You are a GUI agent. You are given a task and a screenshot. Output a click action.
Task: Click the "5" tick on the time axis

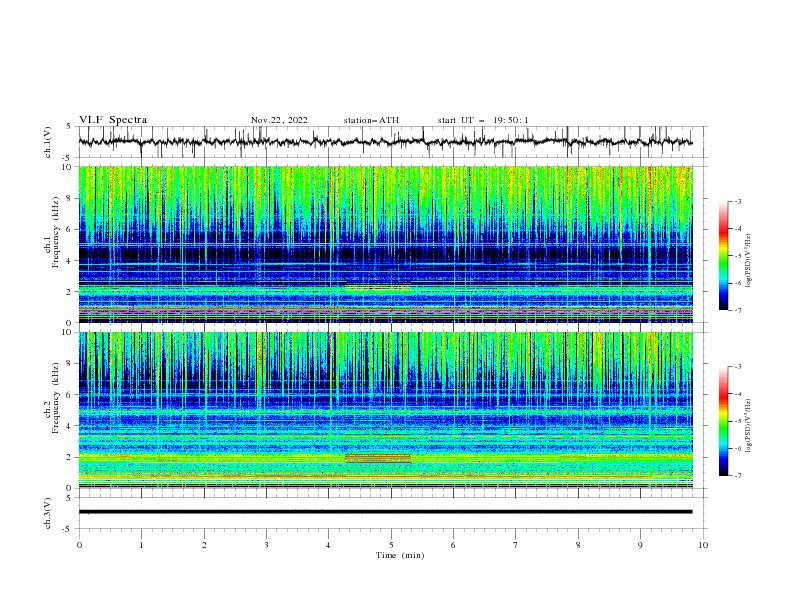(x=391, y=545)
